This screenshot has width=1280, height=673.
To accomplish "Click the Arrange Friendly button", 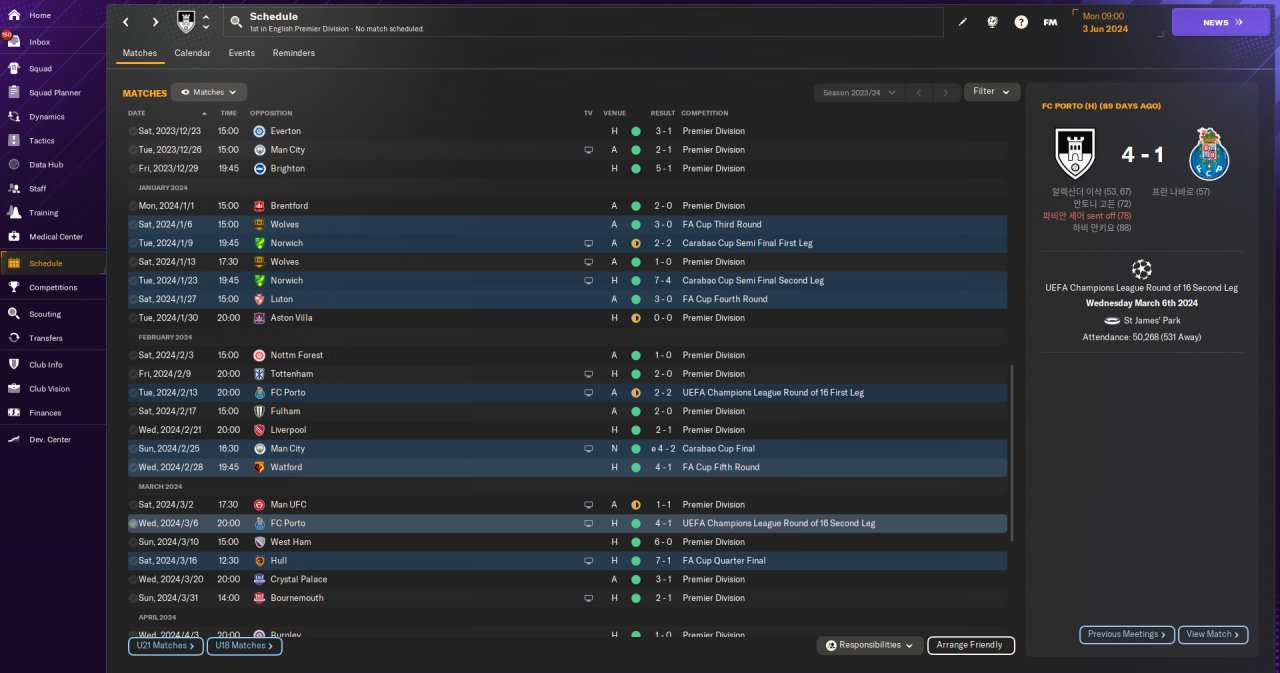I will click(x=971, y=646).
